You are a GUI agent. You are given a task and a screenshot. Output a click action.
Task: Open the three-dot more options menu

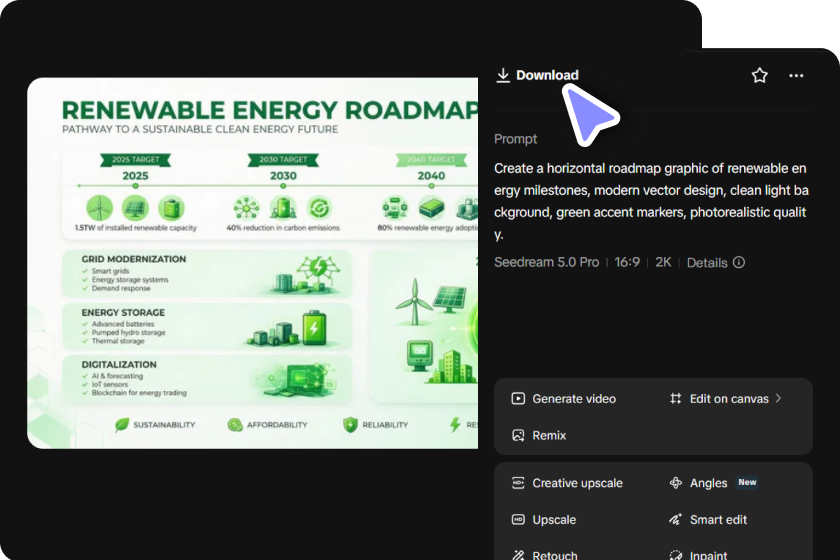796,76
